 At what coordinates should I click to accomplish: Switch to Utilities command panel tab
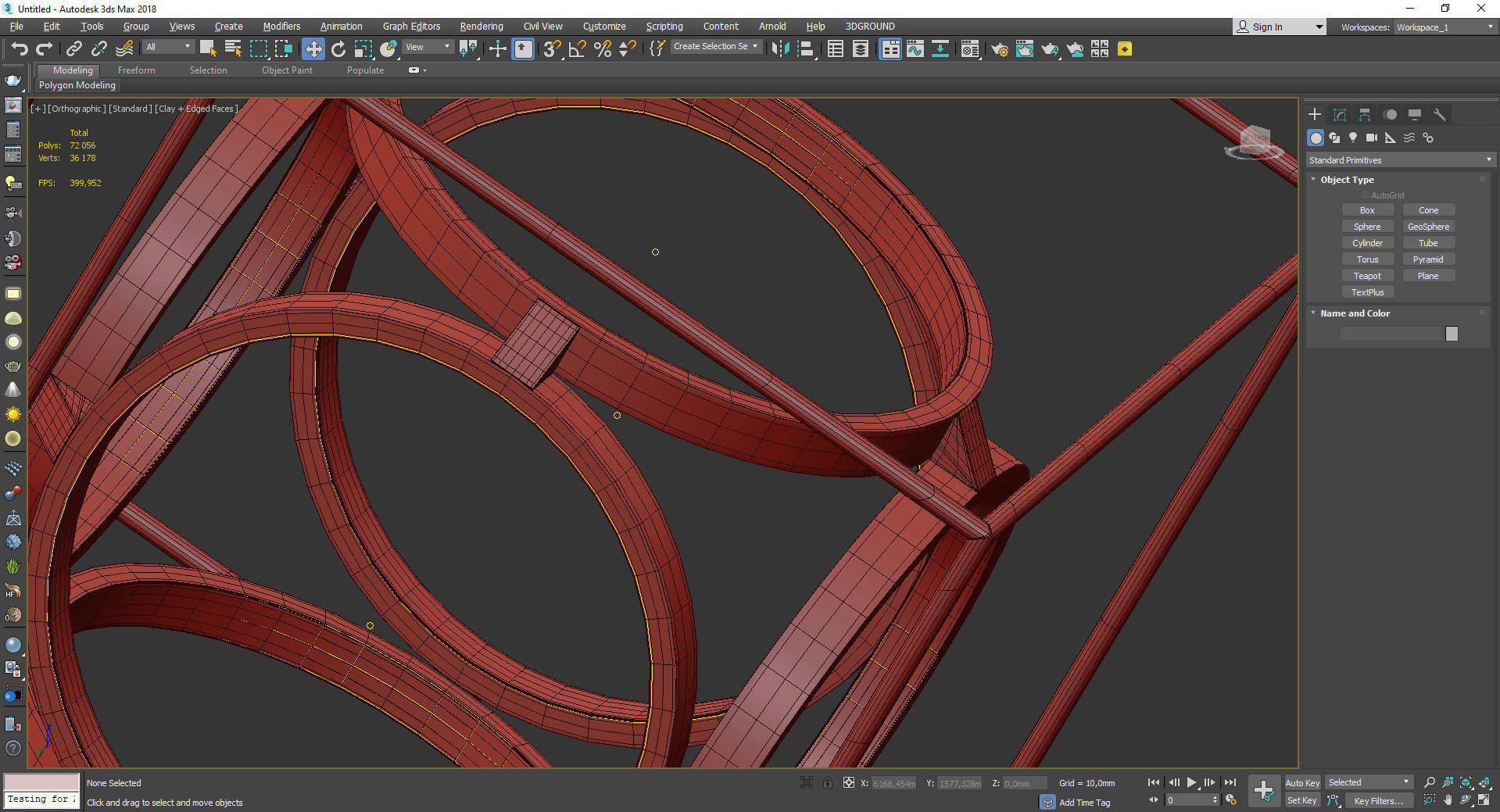pyautogui.click(x=1440, y=115)
